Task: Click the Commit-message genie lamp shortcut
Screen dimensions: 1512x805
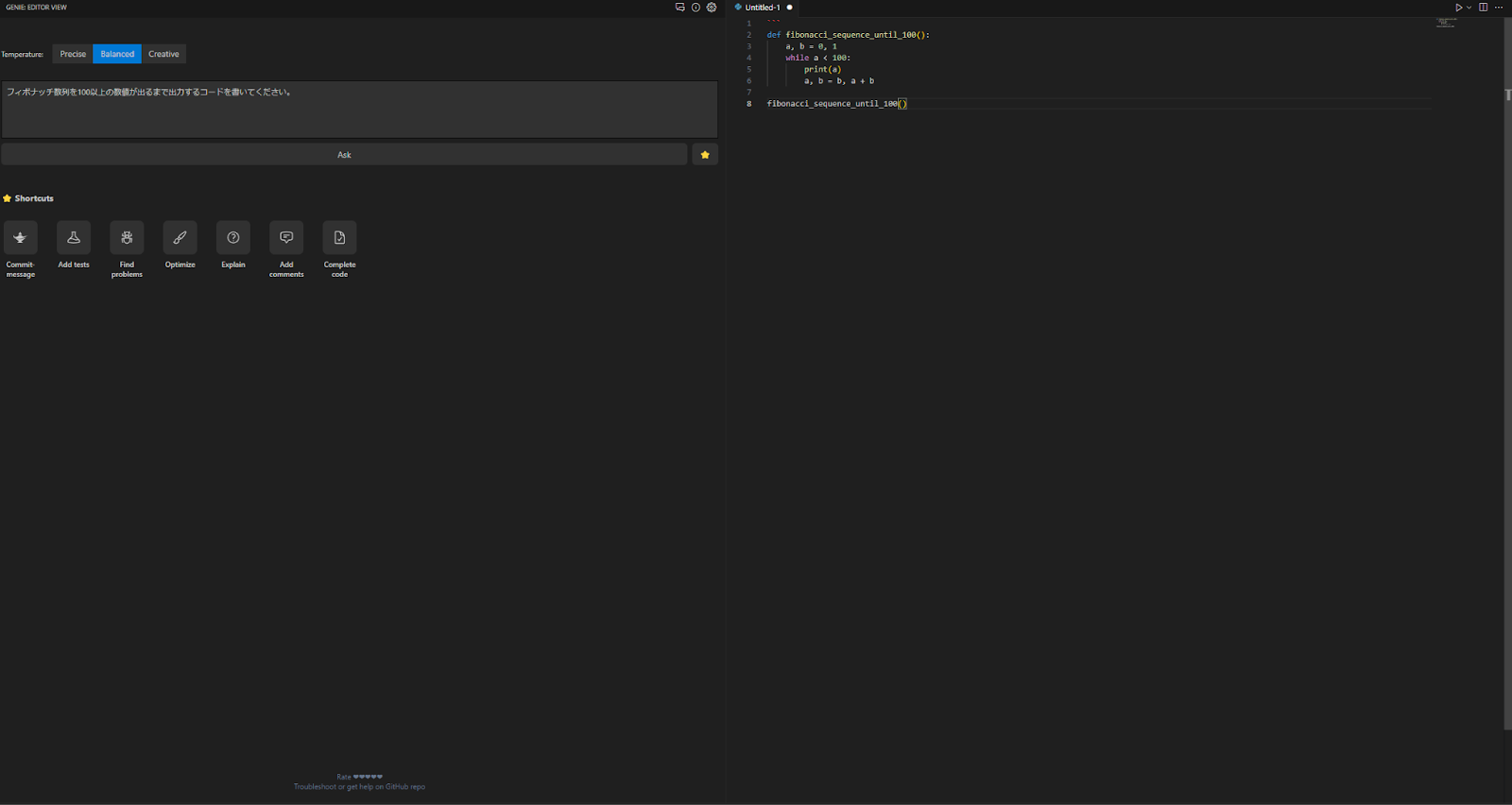Action: pyautogui.click(x=20, y=238)
